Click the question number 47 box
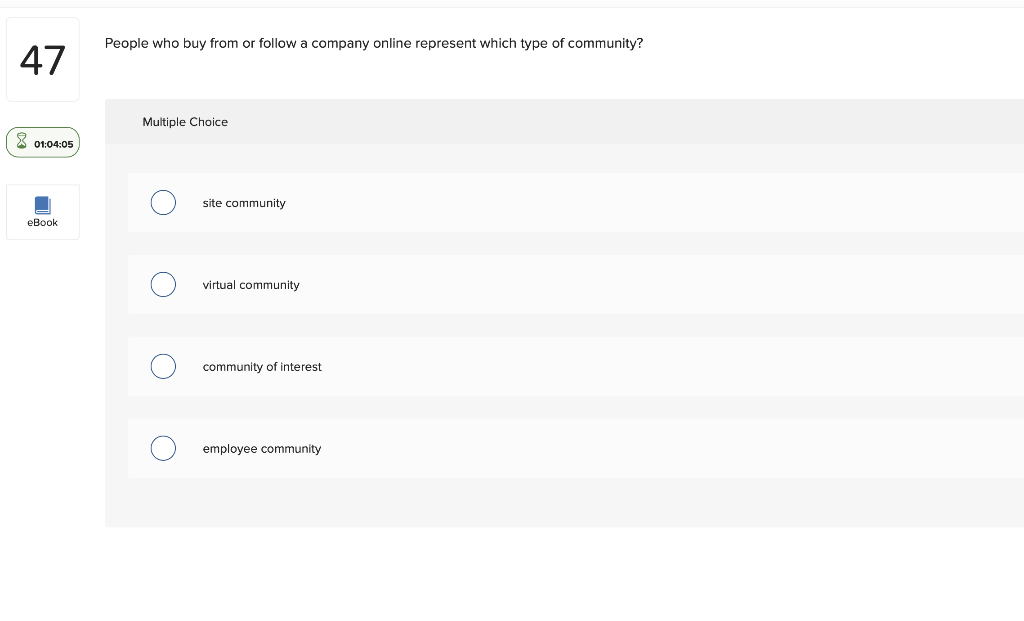The image size is (1024, 621). 42,59
